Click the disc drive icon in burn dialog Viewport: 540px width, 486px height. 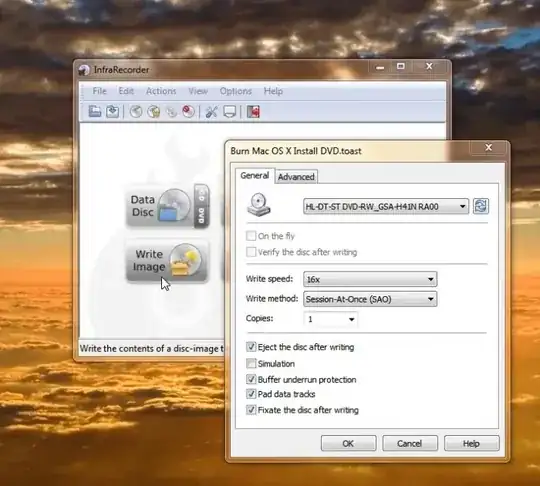[x=259, y=205]
